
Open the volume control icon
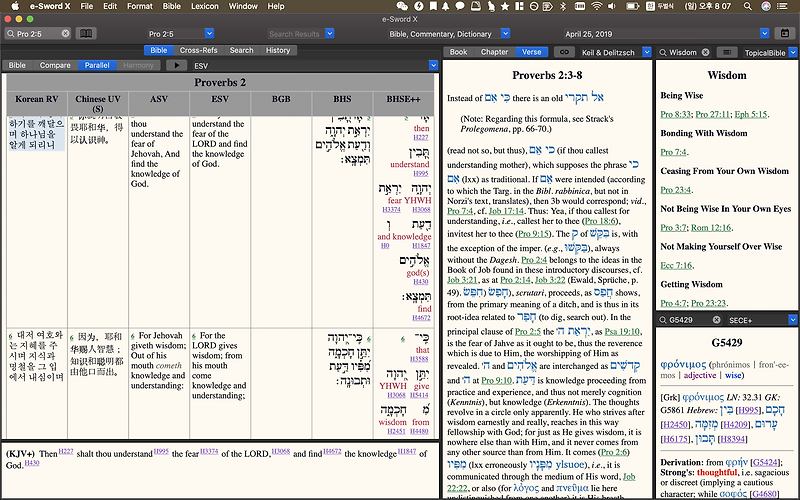point(612,6)
